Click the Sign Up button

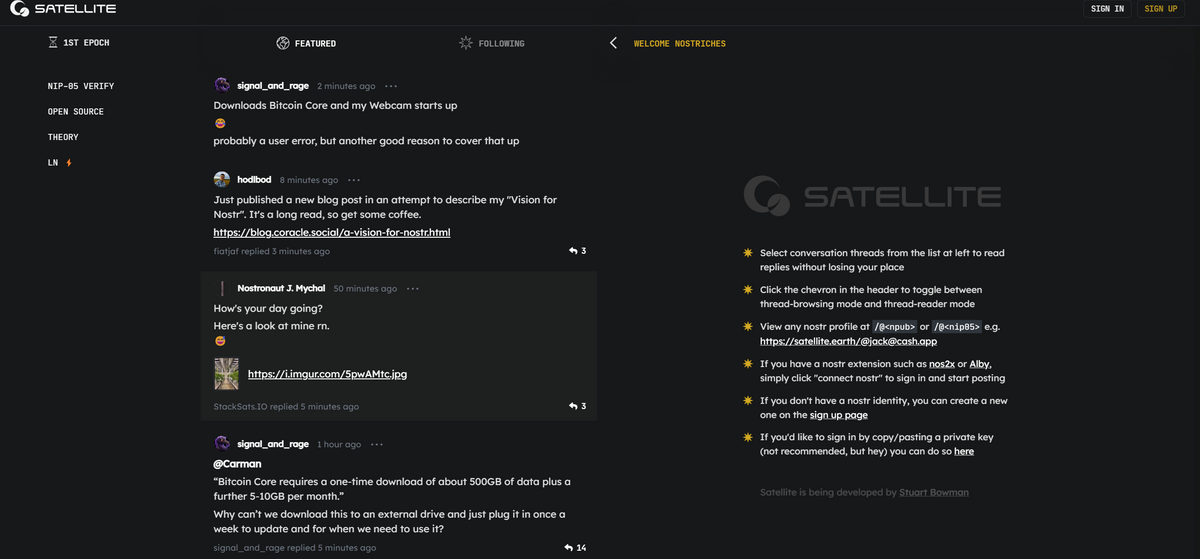pyautogui.click(x=1161, y=9)
